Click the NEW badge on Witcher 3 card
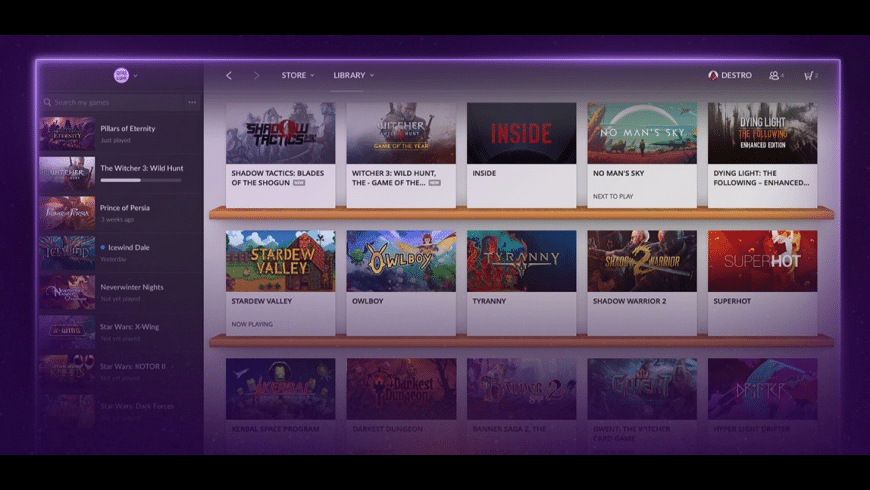Screen dimensions: 870x490 click(434, 183)
